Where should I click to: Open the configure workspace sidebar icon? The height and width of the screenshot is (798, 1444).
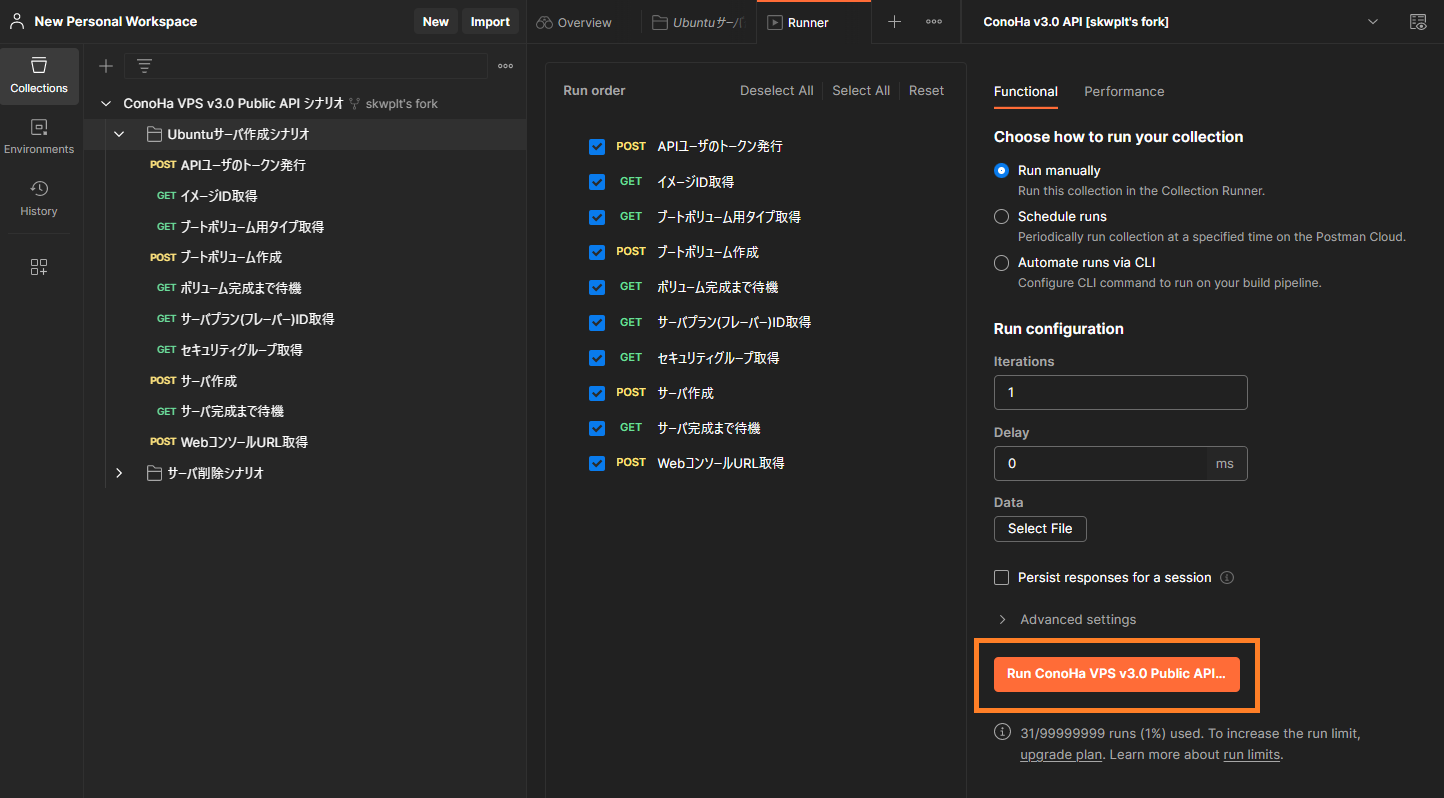pyautogui.click(x=39, y=267)
